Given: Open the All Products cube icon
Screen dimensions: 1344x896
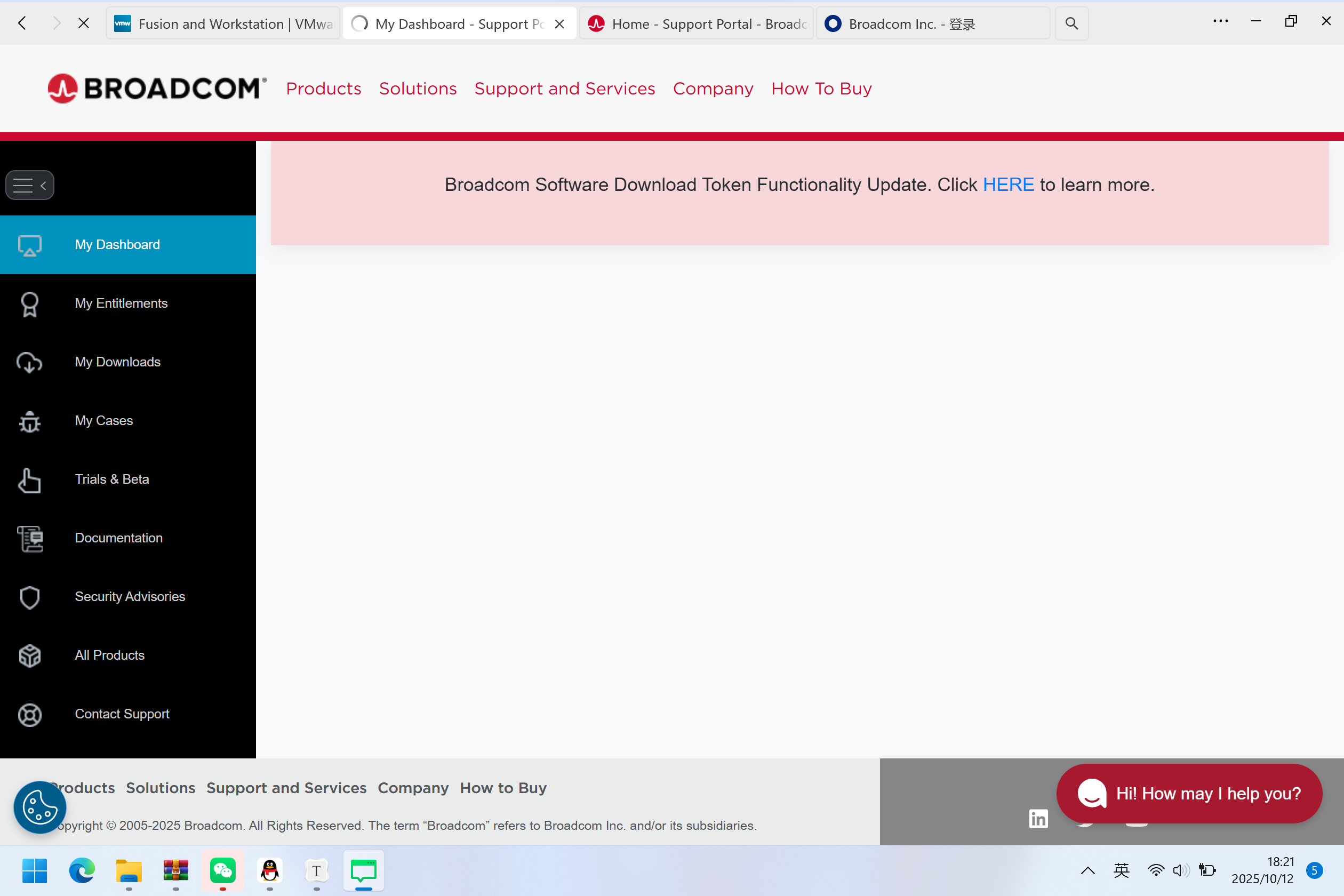Looking at the screenshot, I should [30, 656].
